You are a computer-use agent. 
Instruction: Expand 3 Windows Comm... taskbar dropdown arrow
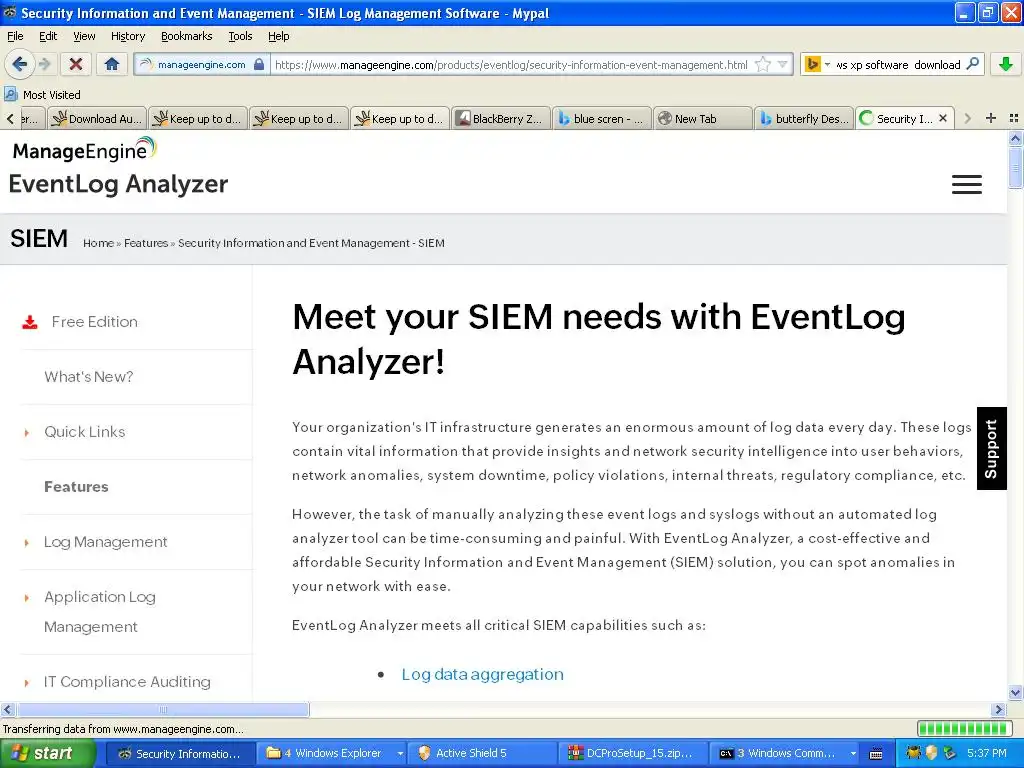click(x=853, y=754)
